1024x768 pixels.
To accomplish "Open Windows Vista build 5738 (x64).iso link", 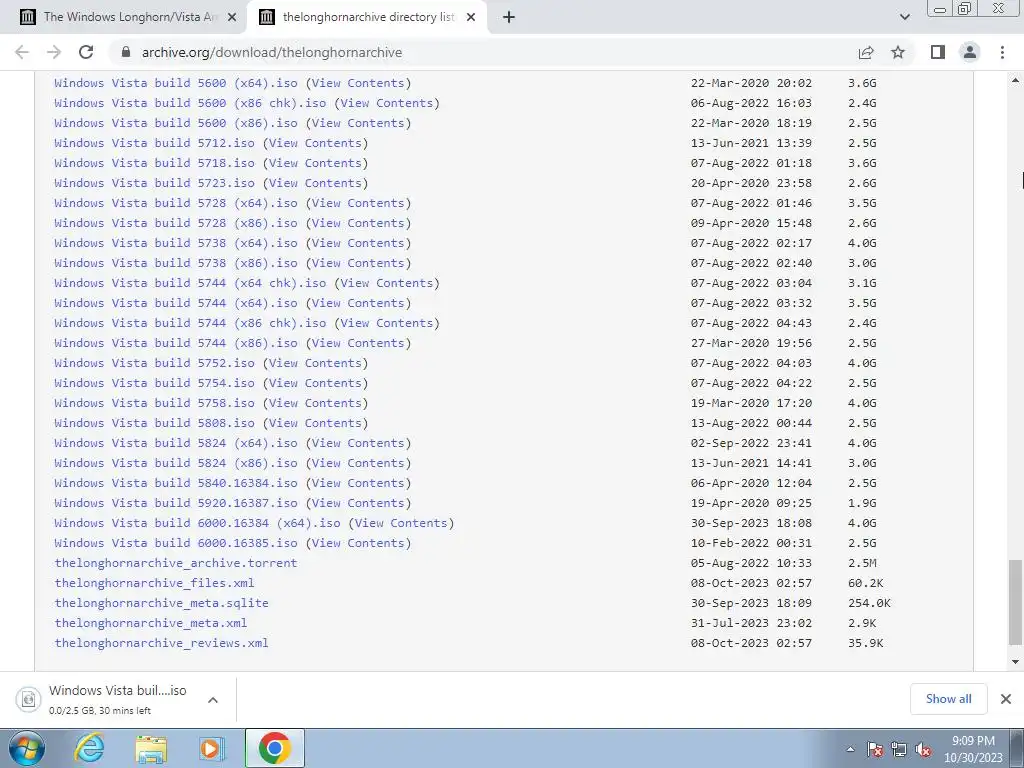I will 176,243.
